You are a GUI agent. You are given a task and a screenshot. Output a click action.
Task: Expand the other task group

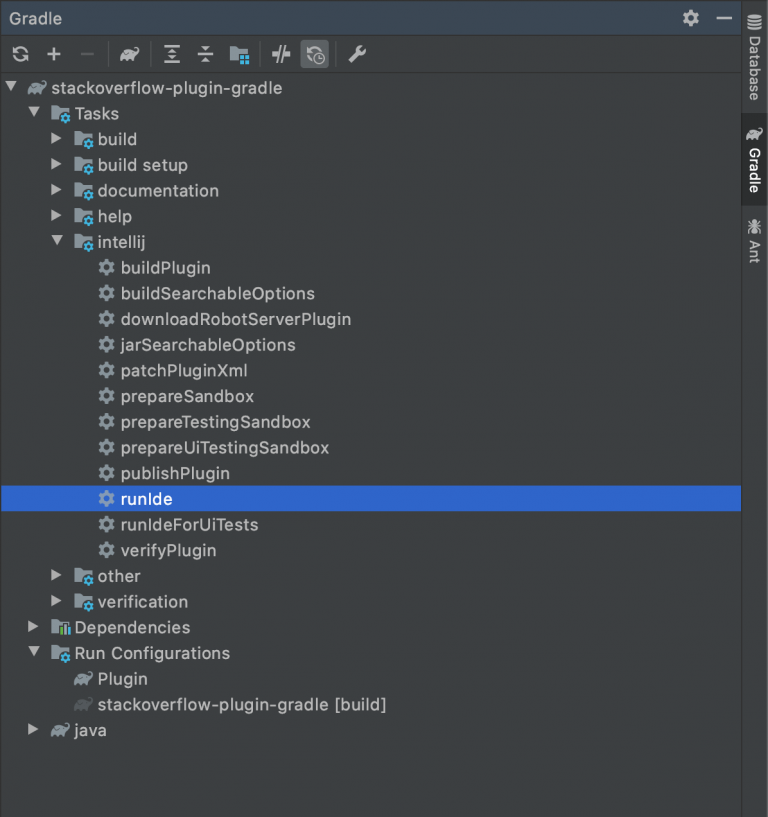point(56,575)
